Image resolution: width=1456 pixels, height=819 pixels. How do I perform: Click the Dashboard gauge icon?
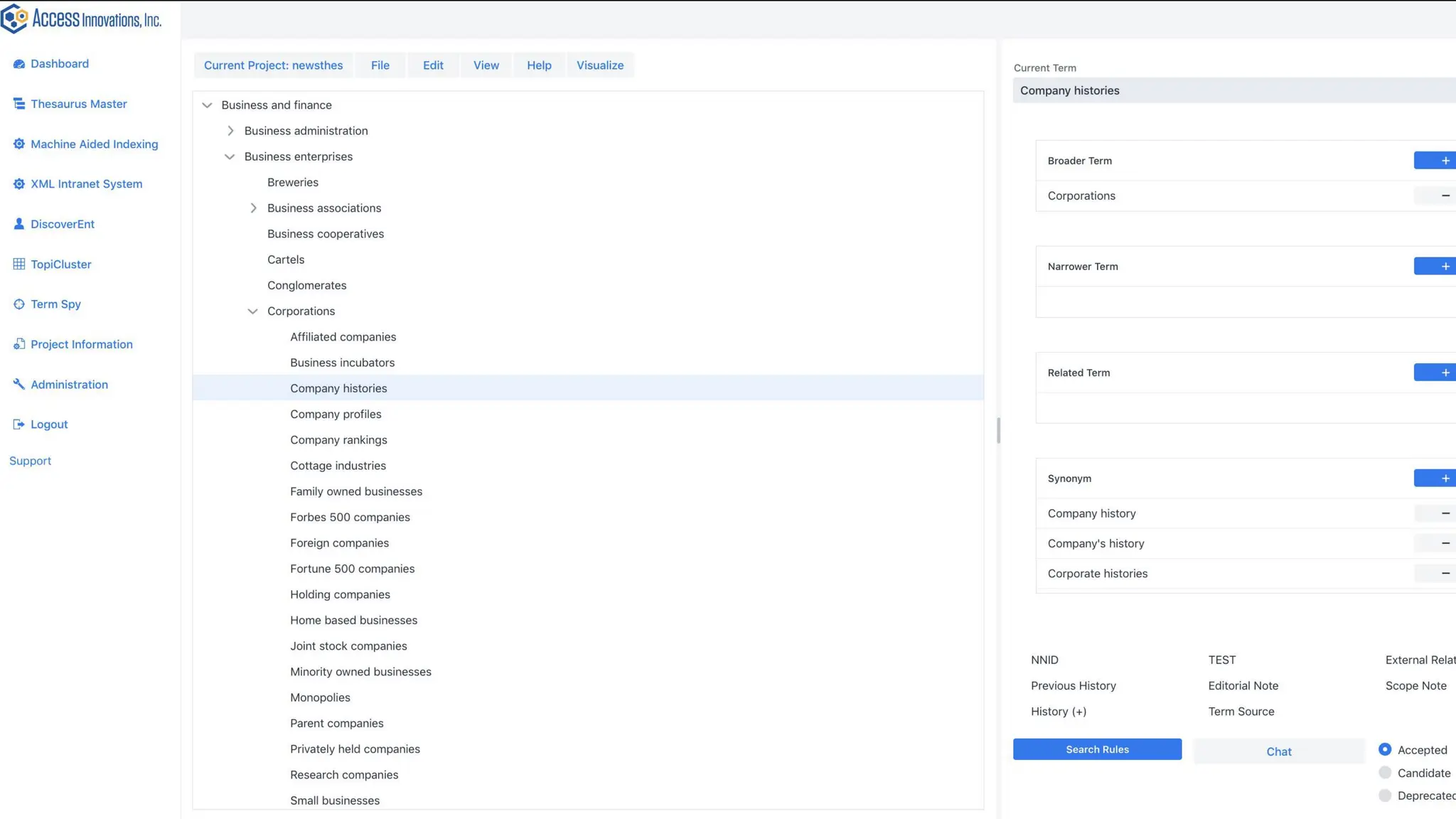[x=19, y=64]
